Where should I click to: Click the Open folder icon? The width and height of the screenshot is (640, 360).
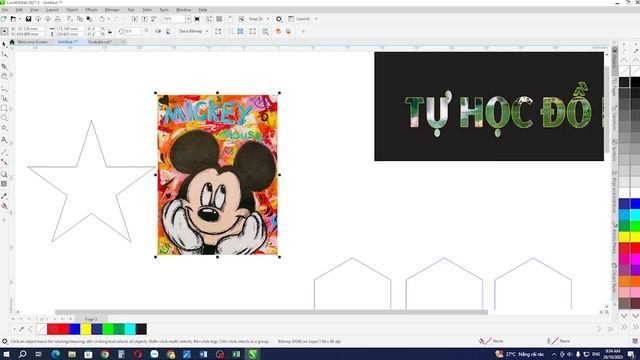(13, 19)
